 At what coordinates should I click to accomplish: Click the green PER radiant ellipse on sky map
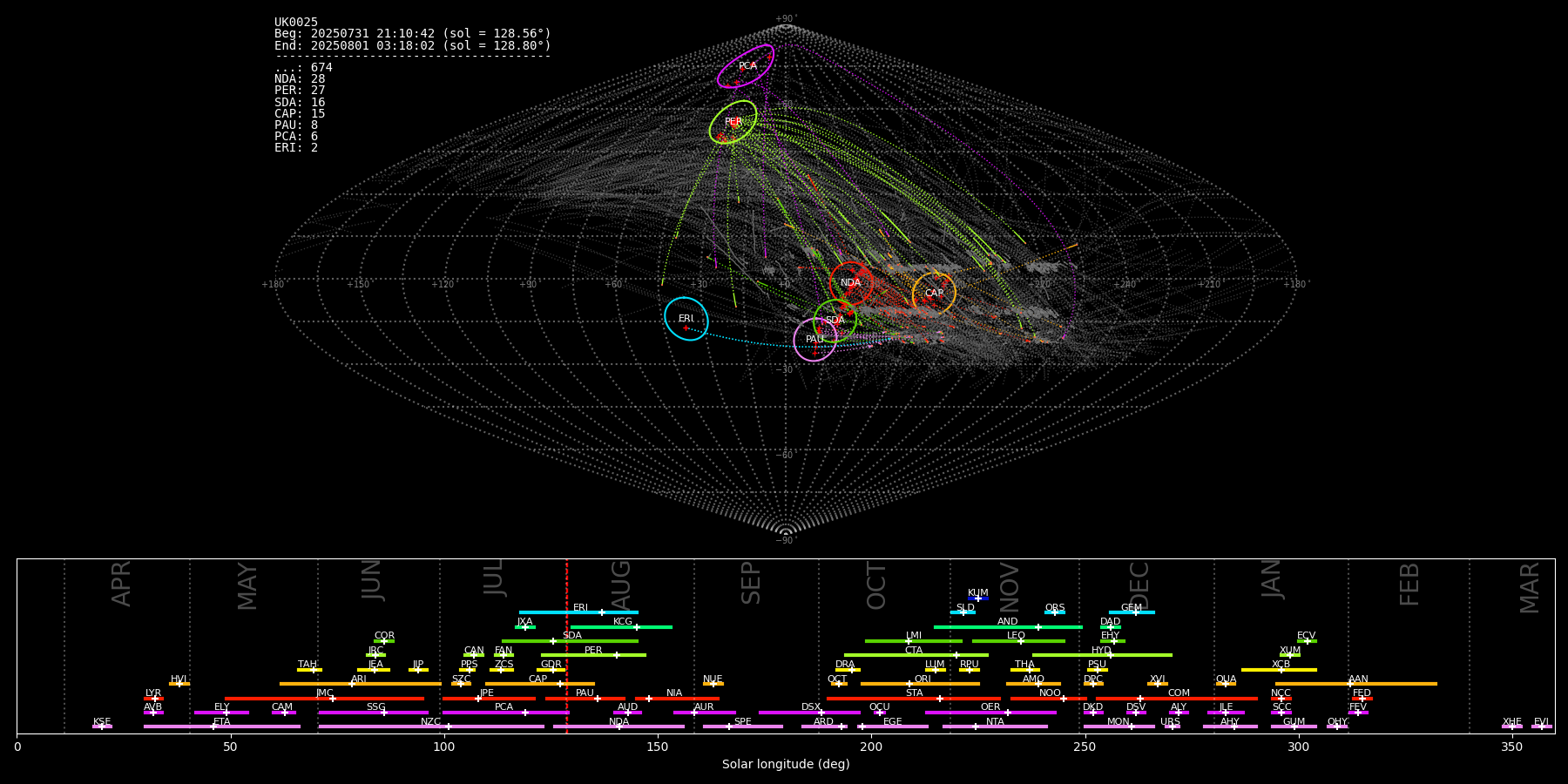coord(733,122)
